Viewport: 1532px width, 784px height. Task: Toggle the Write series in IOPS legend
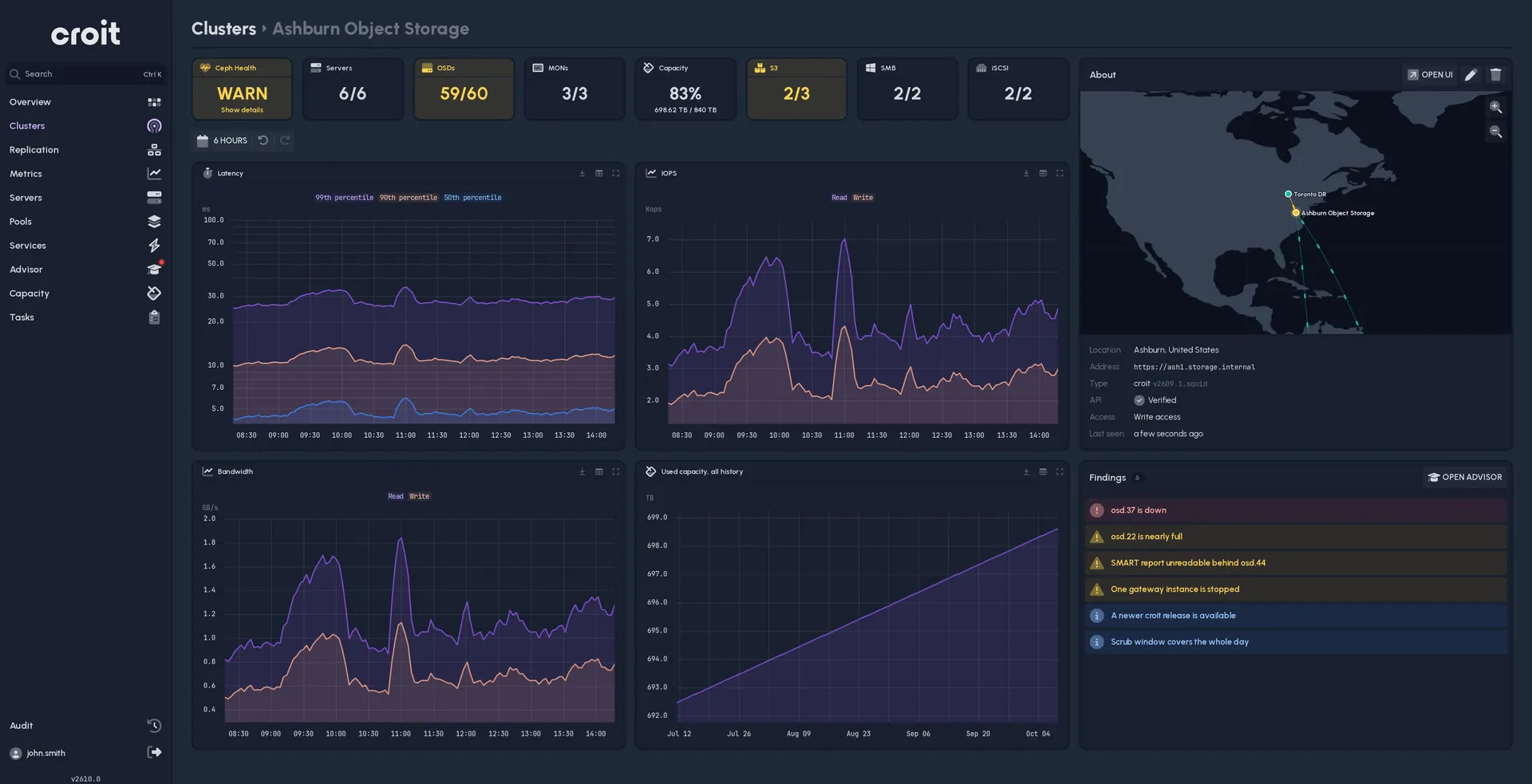863,198
